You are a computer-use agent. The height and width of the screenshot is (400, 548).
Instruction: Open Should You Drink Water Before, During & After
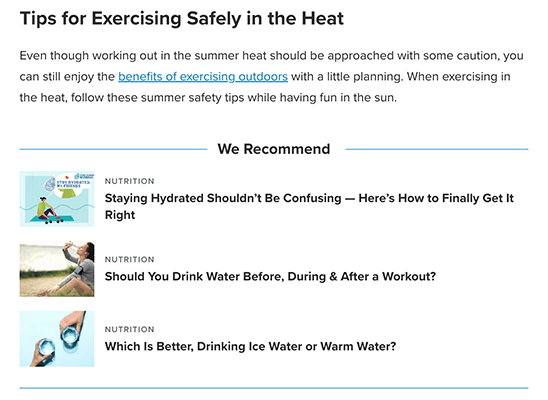click(x=270, y=276)
